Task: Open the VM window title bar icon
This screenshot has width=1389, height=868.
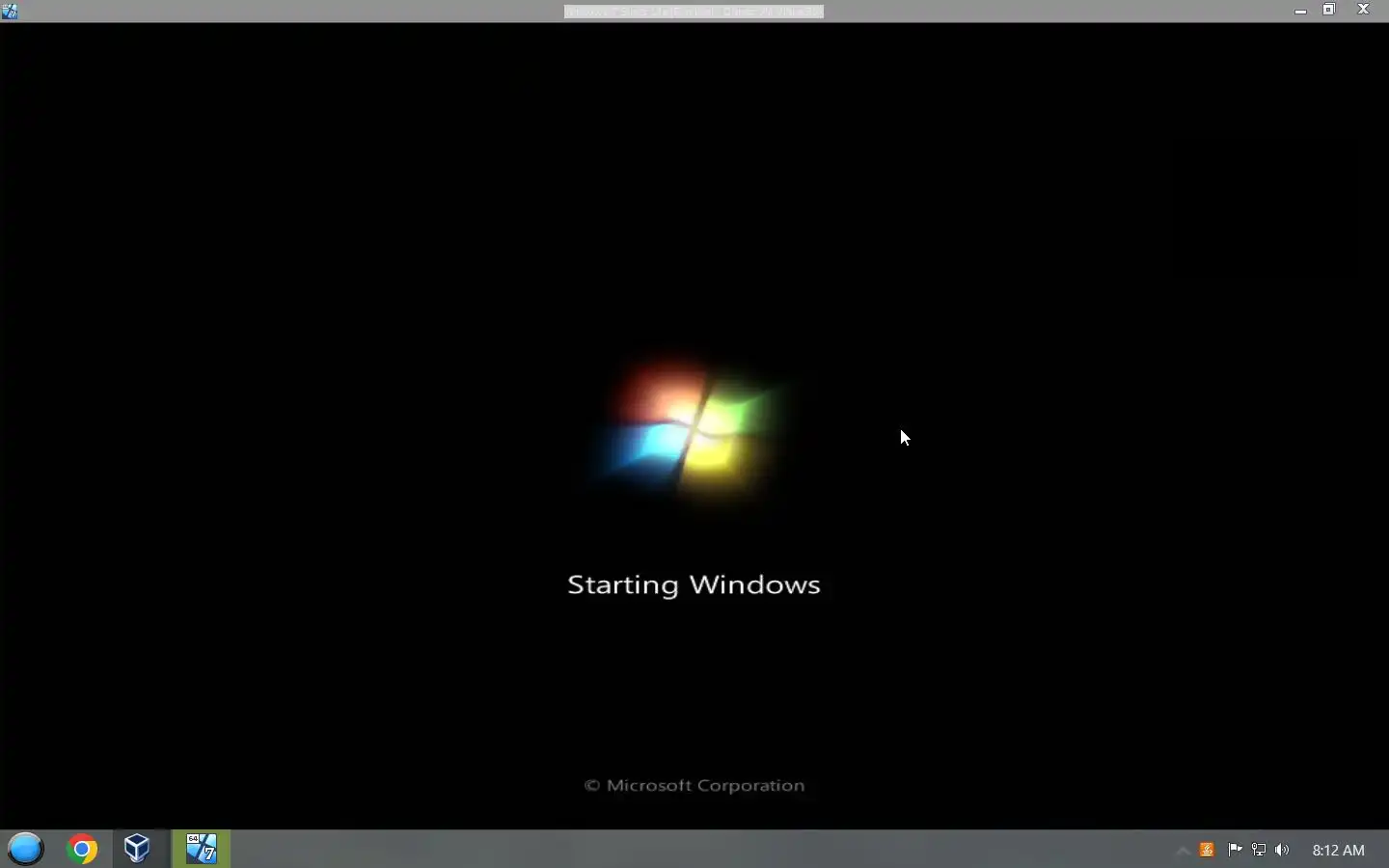Action: [10, 11]
